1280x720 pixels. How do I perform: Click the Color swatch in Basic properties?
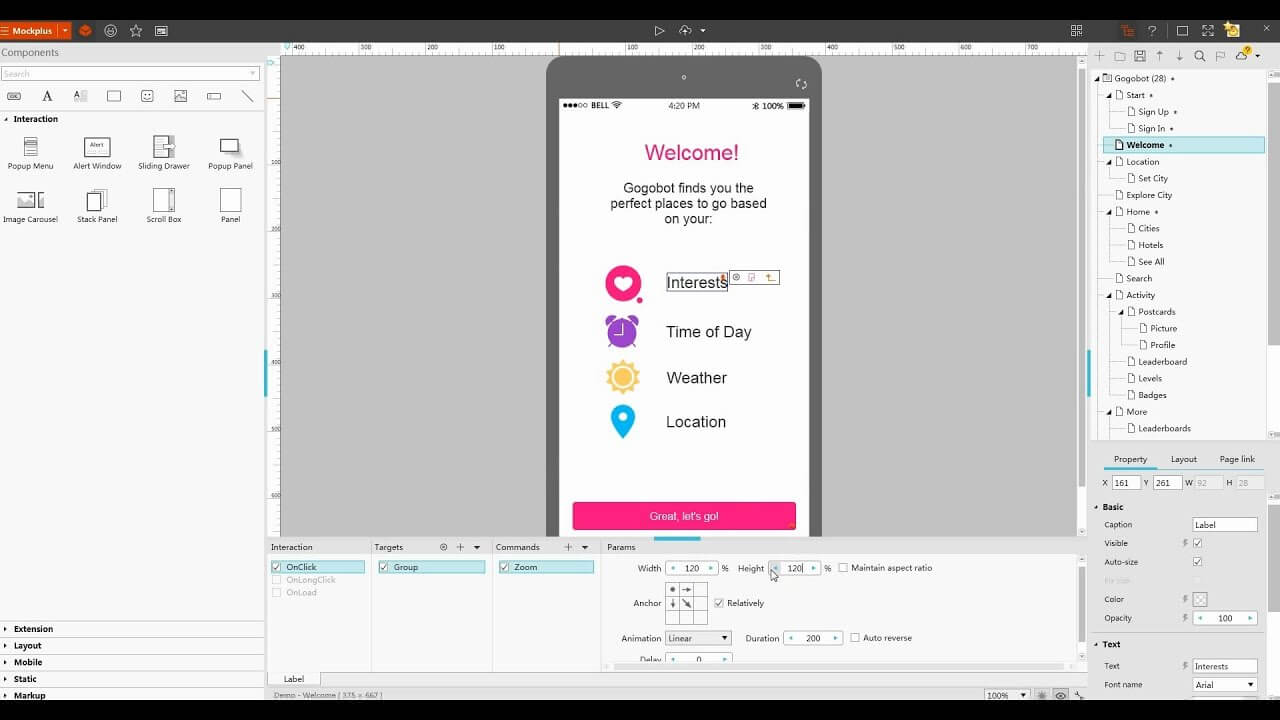point(1200,600)
